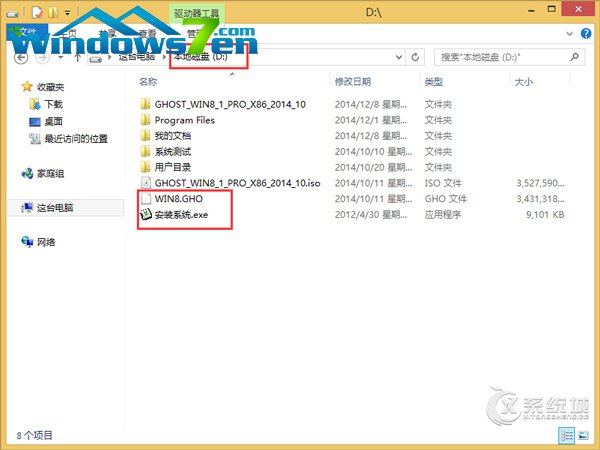Sort files by 大小 column header
Viewport: 600px width, 450px height.
526,81
